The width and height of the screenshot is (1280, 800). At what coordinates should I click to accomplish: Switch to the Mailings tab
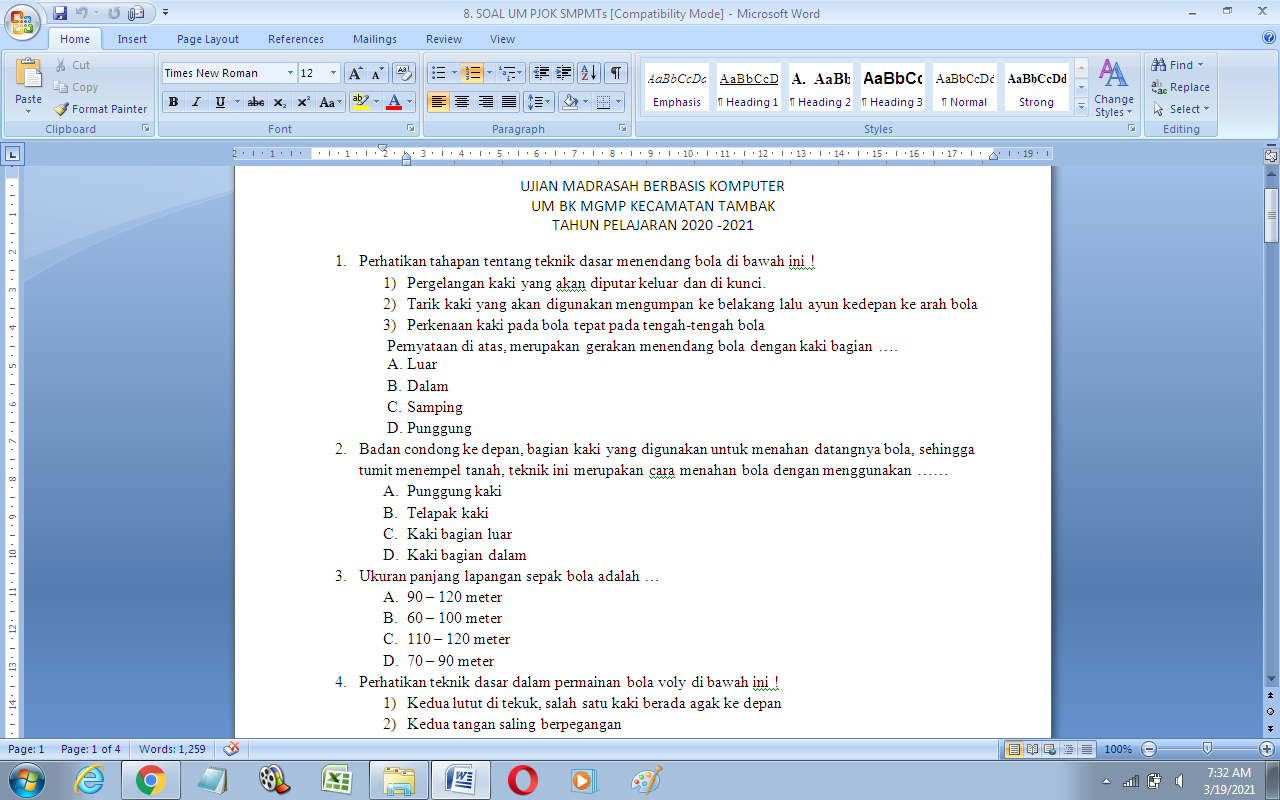point(375,39)
